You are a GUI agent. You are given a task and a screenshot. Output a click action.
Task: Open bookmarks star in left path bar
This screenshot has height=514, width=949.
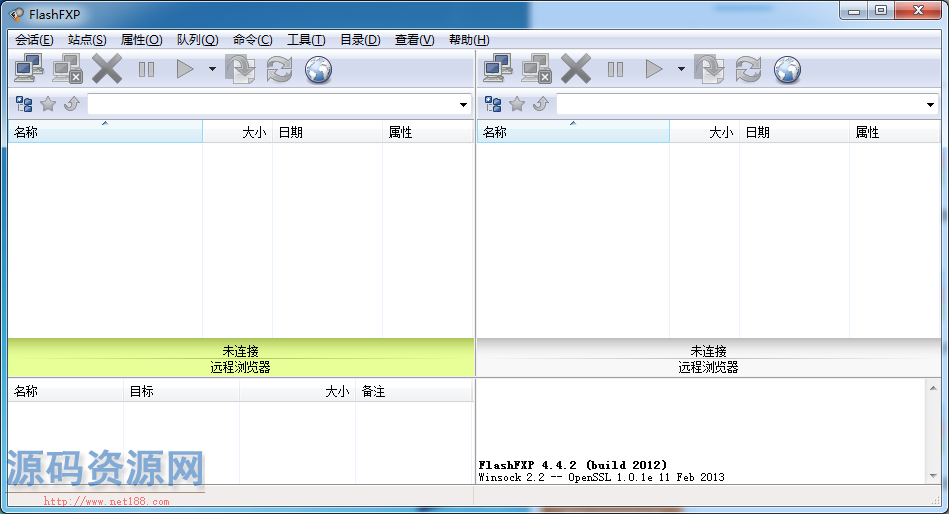pos(48,104)
